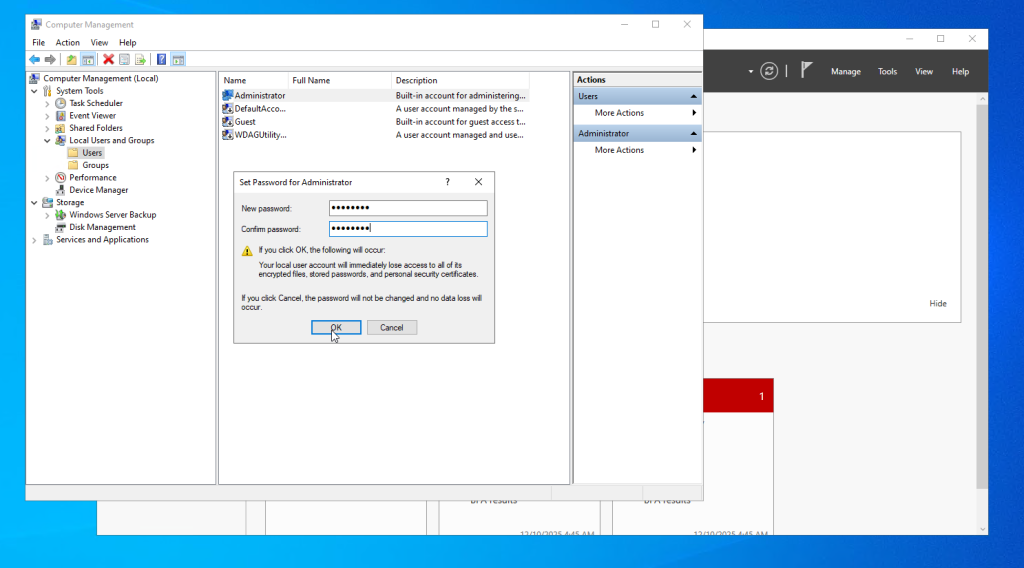The height and width of the screenshot is (568, 1024).
Task: Click the Task Scheduler clock icon
Action: 61,103
